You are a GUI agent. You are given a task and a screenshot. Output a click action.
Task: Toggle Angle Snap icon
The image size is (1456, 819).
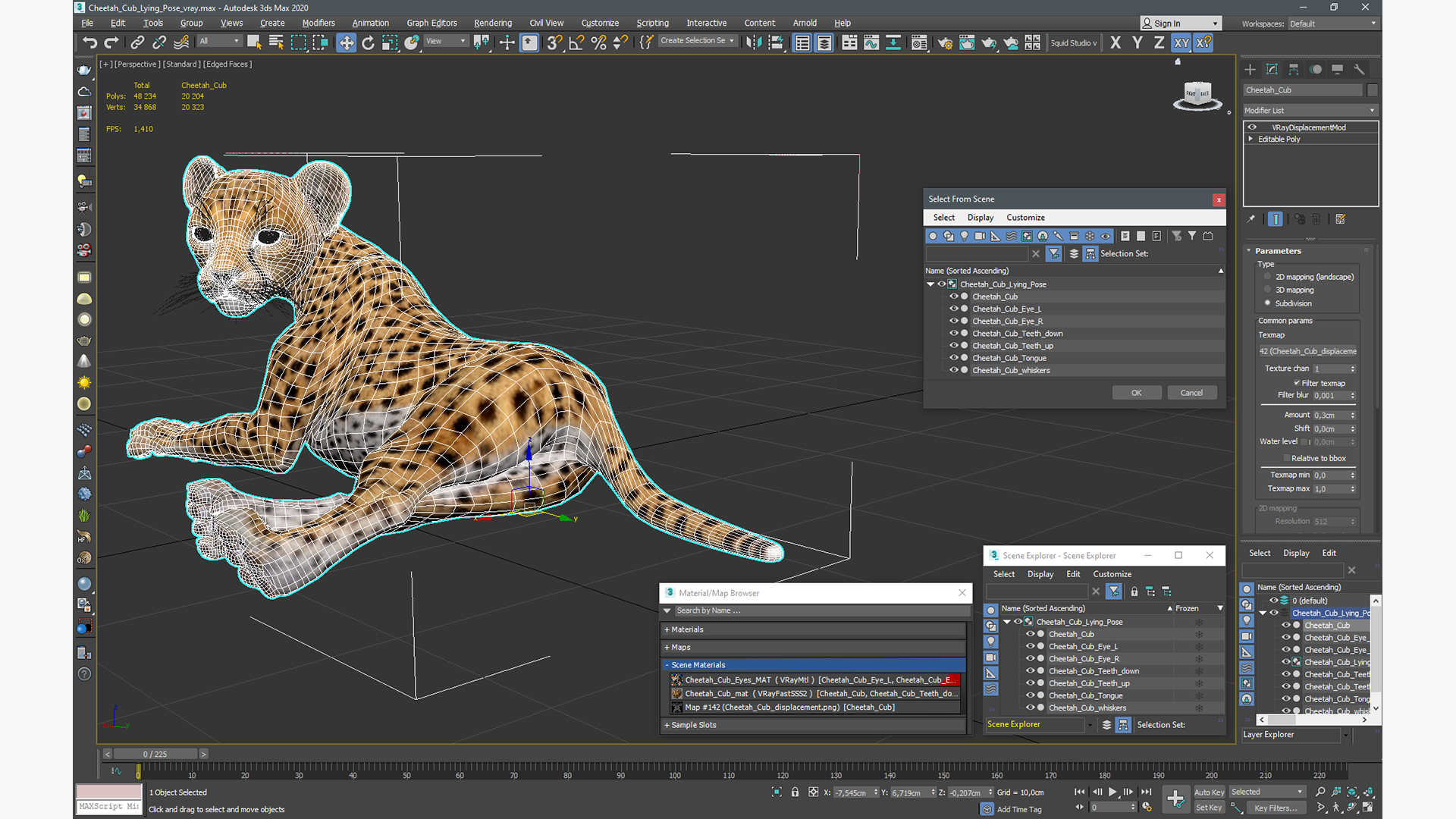(x=576, y=42)
